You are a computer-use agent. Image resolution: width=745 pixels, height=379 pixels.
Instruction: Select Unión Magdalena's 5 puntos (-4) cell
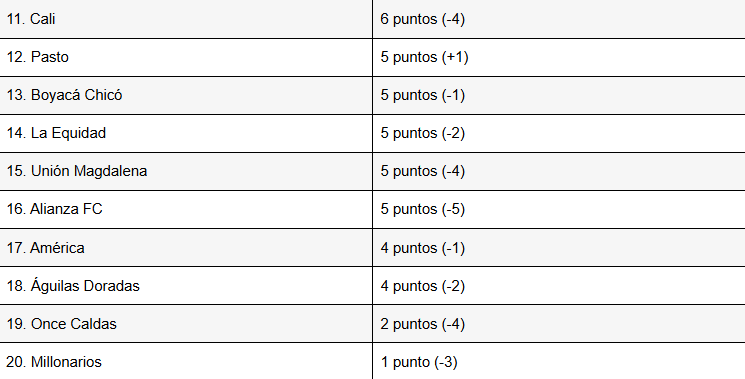559,171
